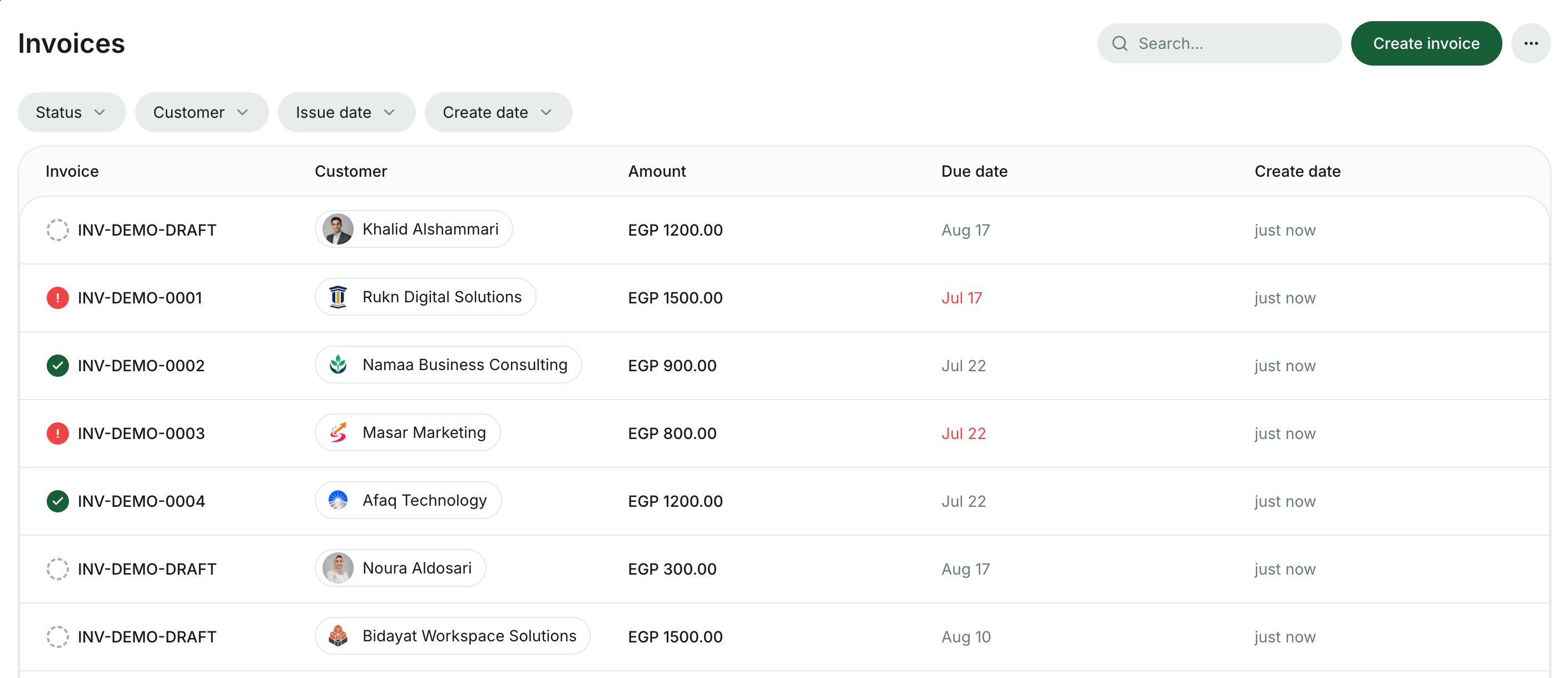The image size is (1568, 678).
Task: Click the Due date column header
Action: (974, 171)
